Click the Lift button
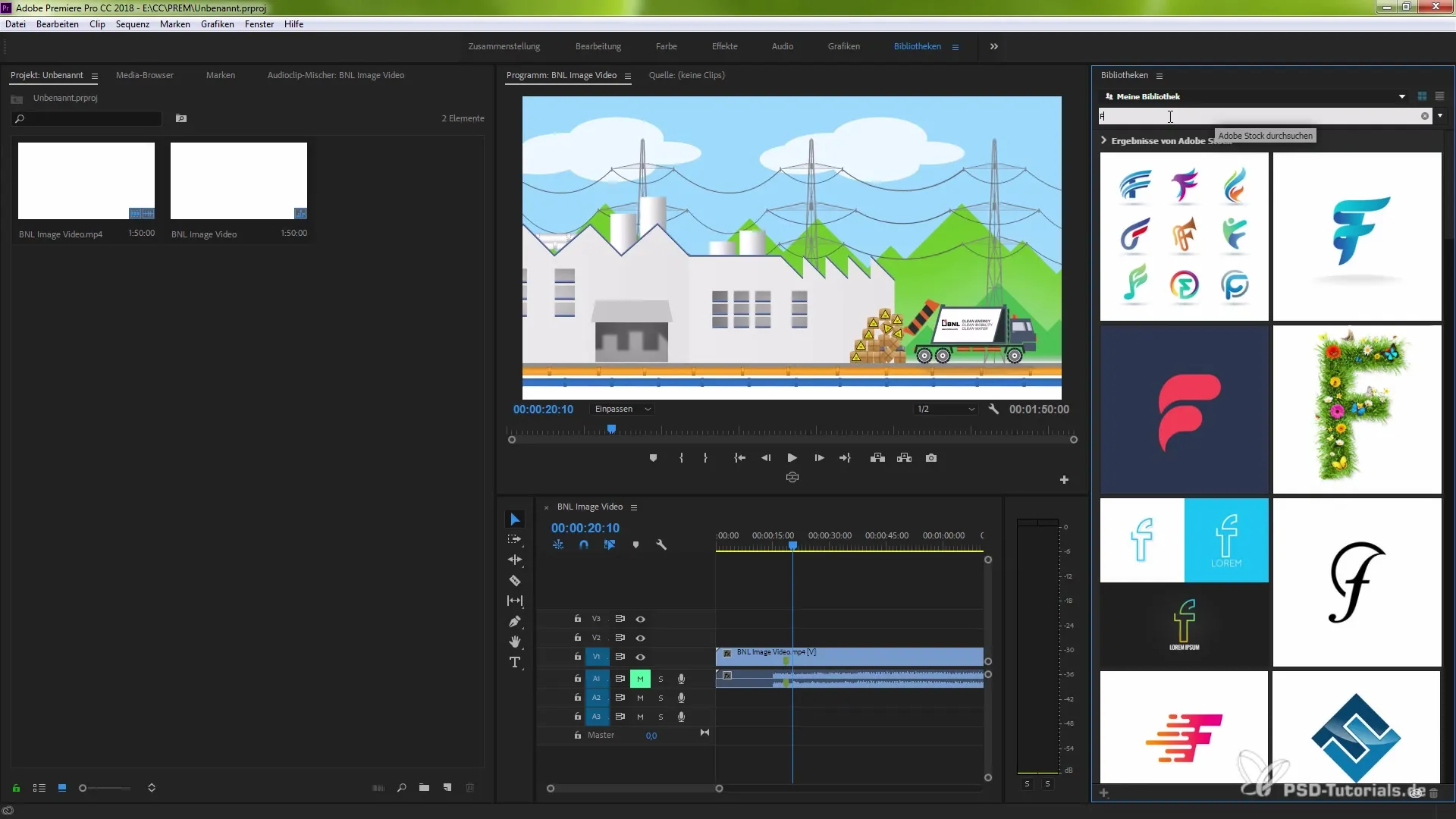This screenshot has width=1456, height=819. point(877,458)
